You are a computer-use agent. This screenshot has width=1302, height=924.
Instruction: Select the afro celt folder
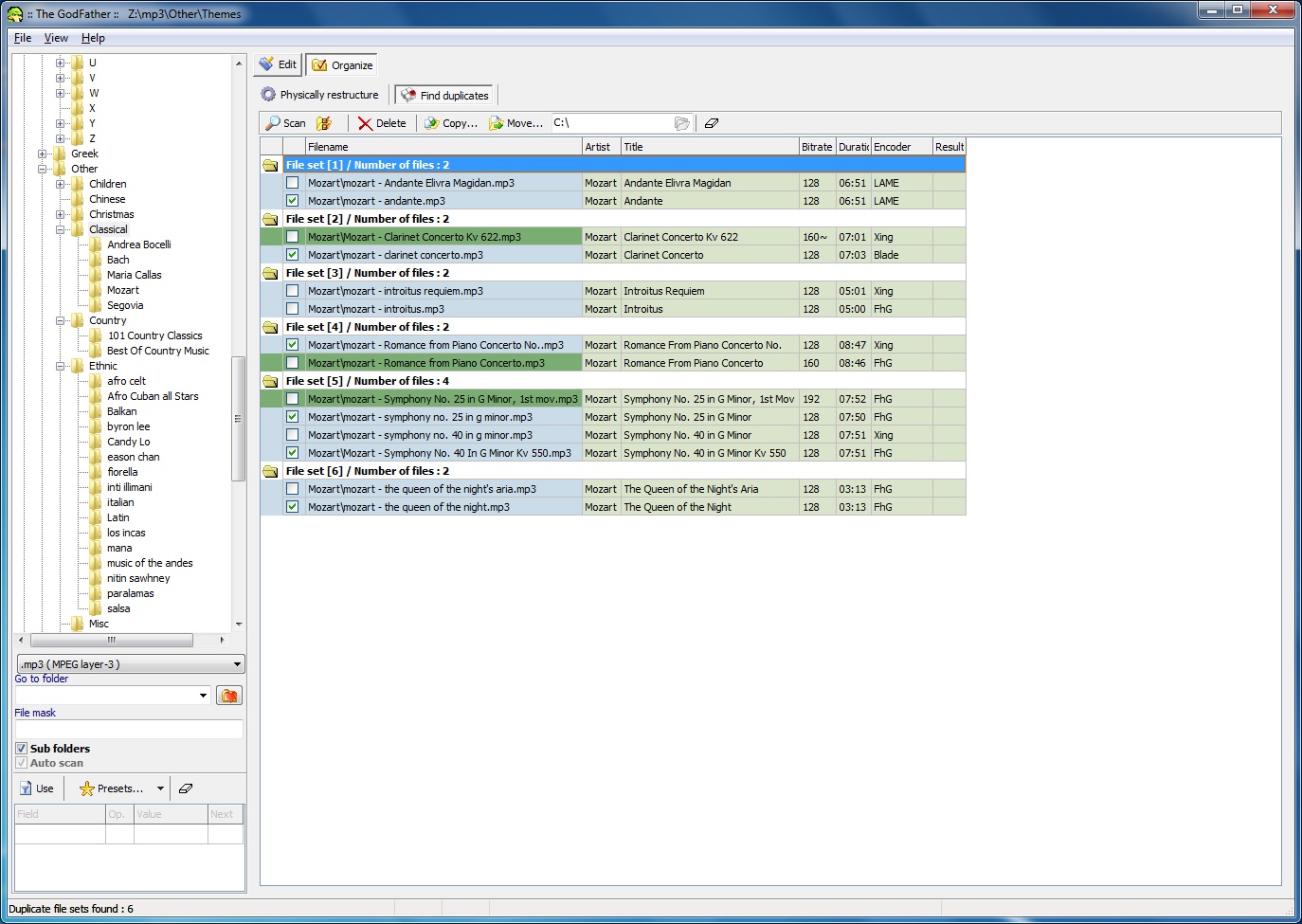[x=126, y=381]
